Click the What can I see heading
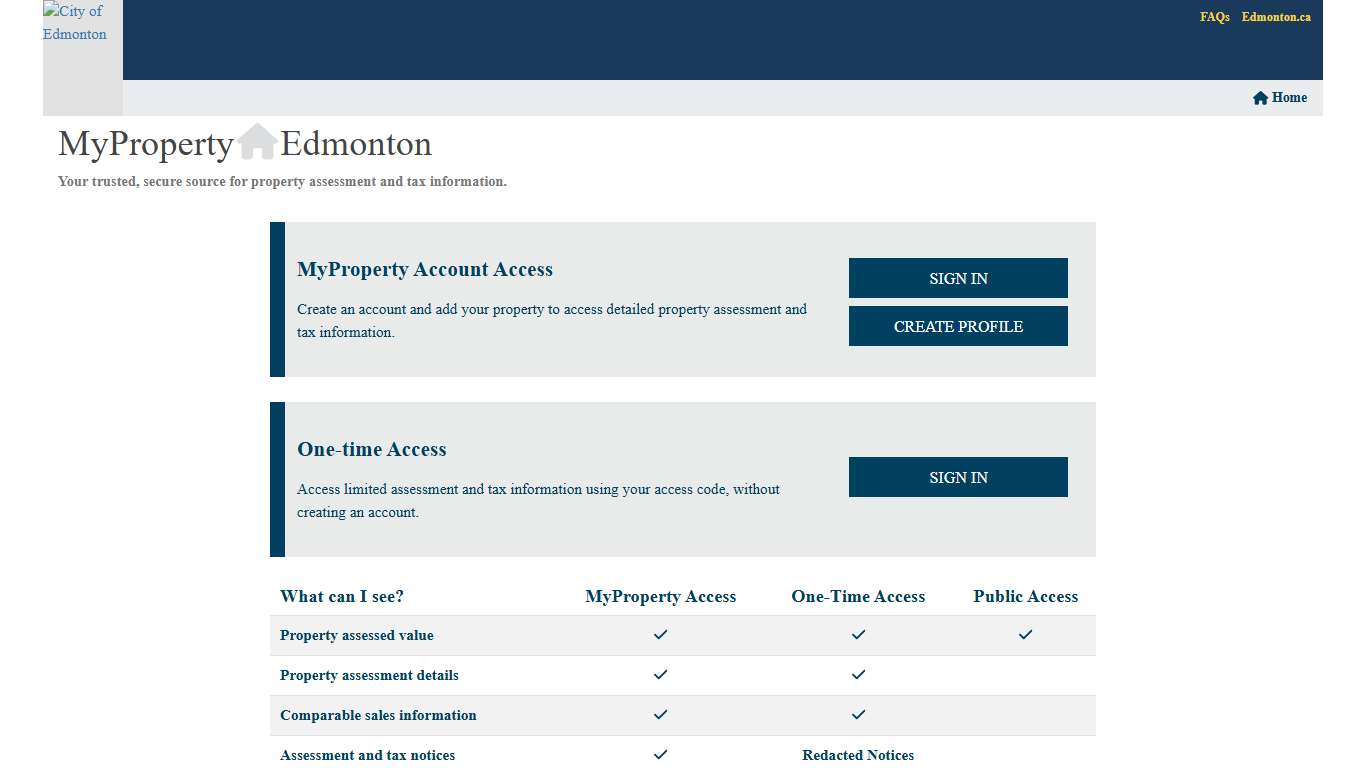1366x768 pixels. [x=341, y=596]
